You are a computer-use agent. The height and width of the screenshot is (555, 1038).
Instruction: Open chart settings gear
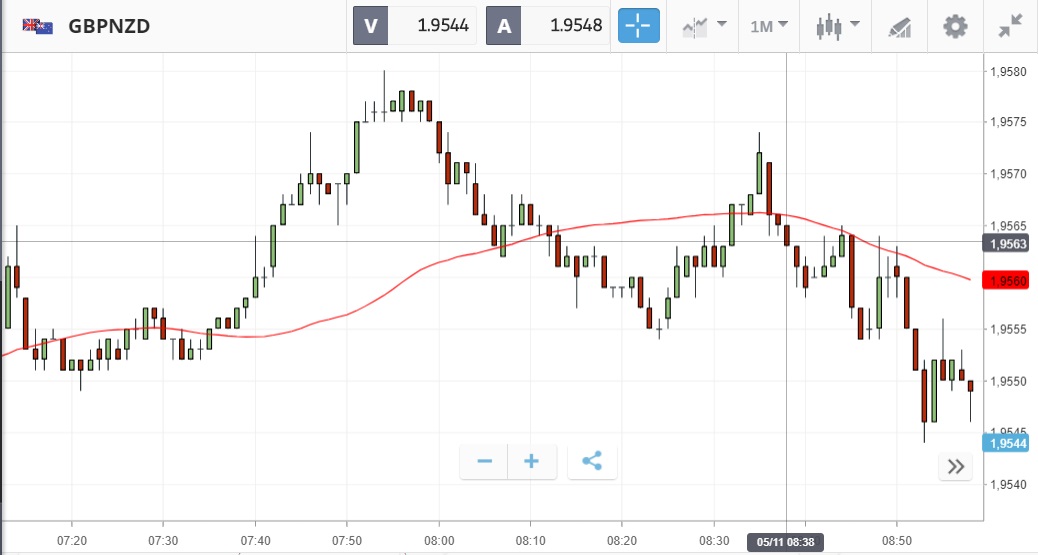(956, 26)
